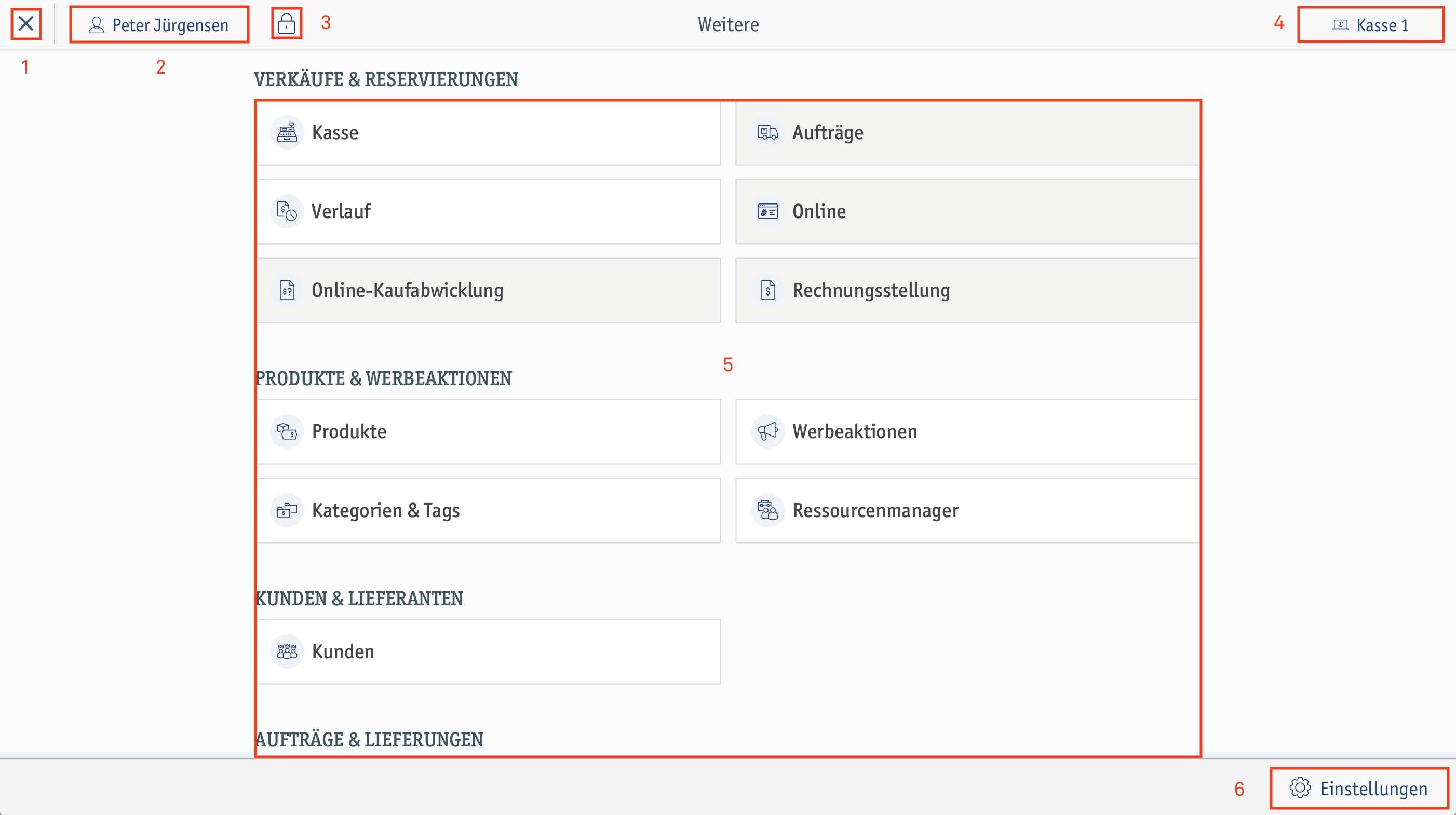Click the document icon for Online-Kaufabwicklung
Screen dimensions: 1456x815
pyautogui.click(x=287, y=291)
